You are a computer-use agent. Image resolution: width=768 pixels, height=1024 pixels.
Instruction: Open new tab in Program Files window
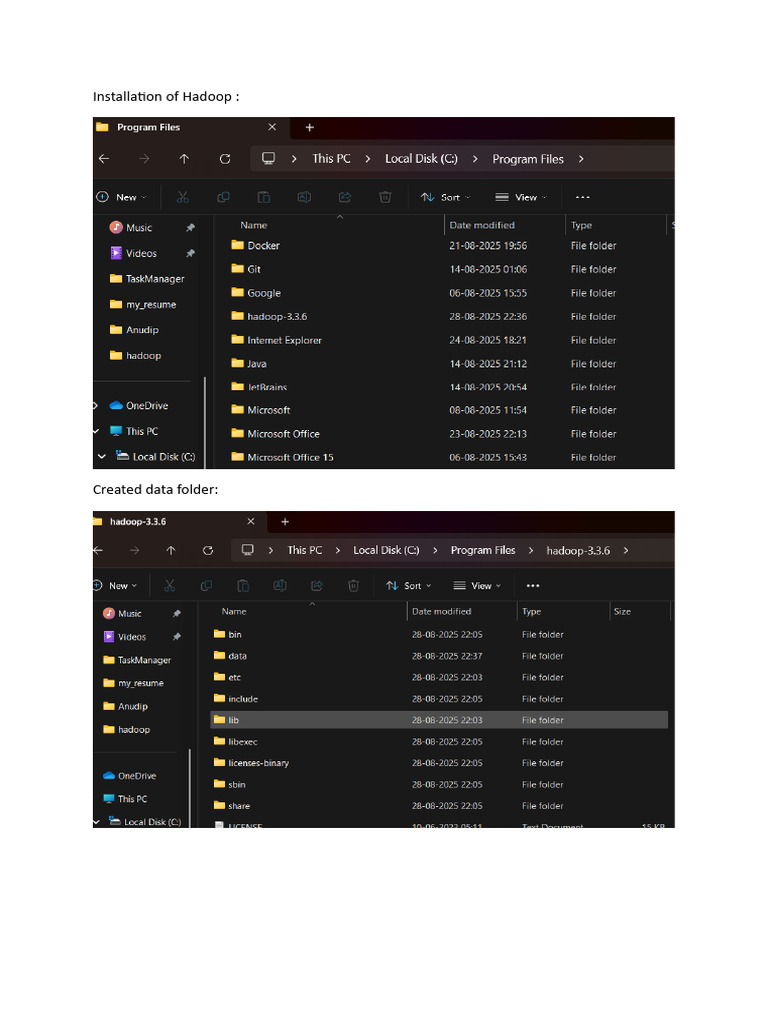click(310, 127)
